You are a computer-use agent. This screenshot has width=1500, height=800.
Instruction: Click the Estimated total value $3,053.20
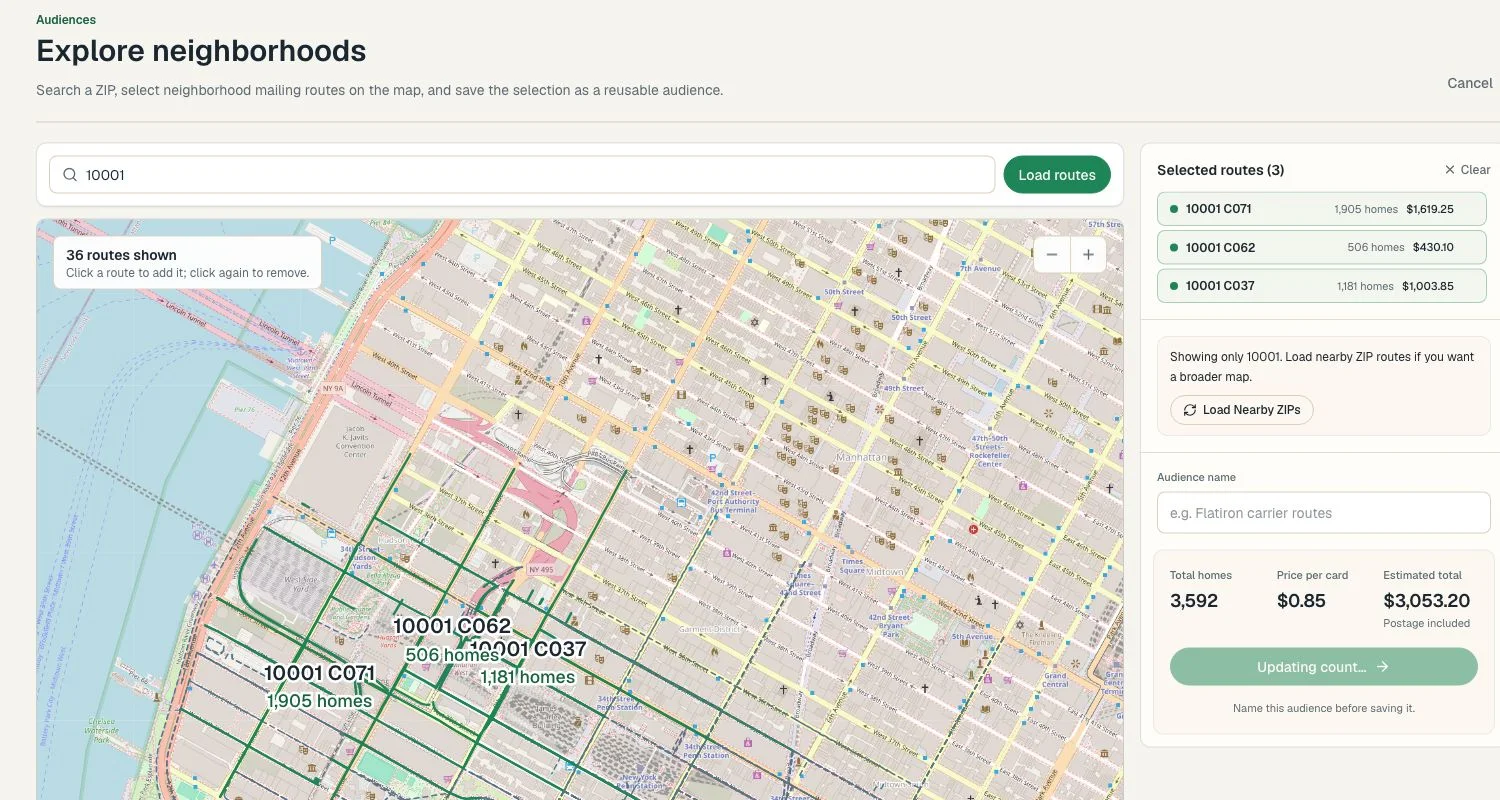[1427, 601]
